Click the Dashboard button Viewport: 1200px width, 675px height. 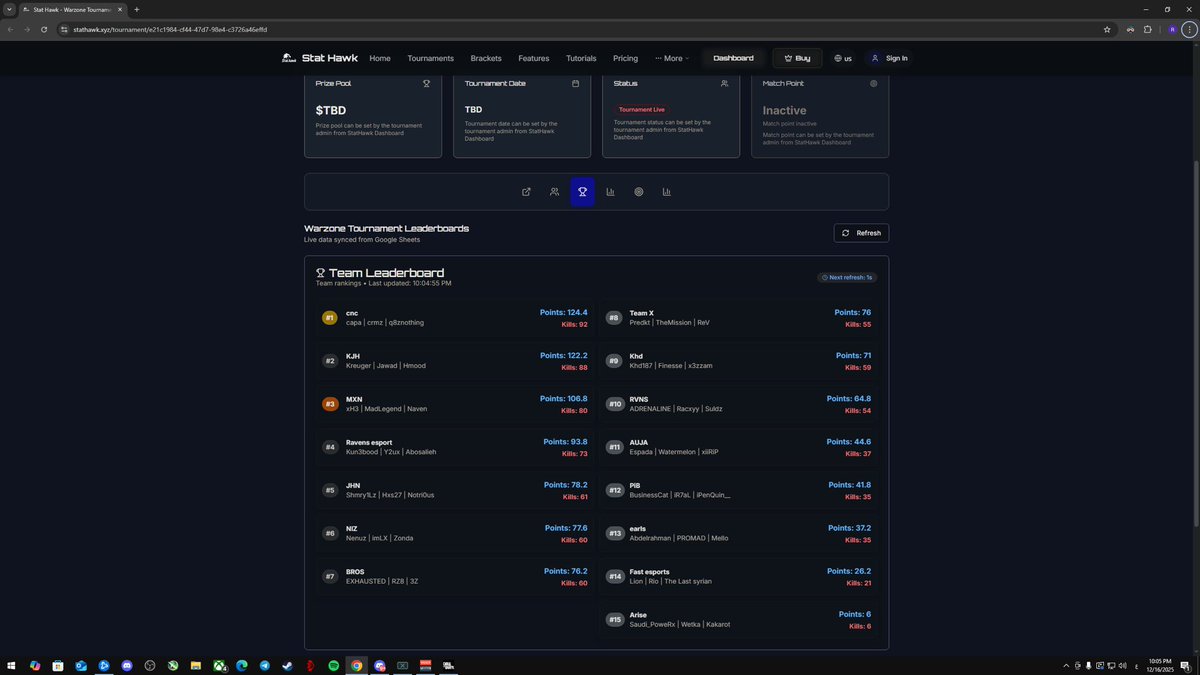(x=733, y=58)
